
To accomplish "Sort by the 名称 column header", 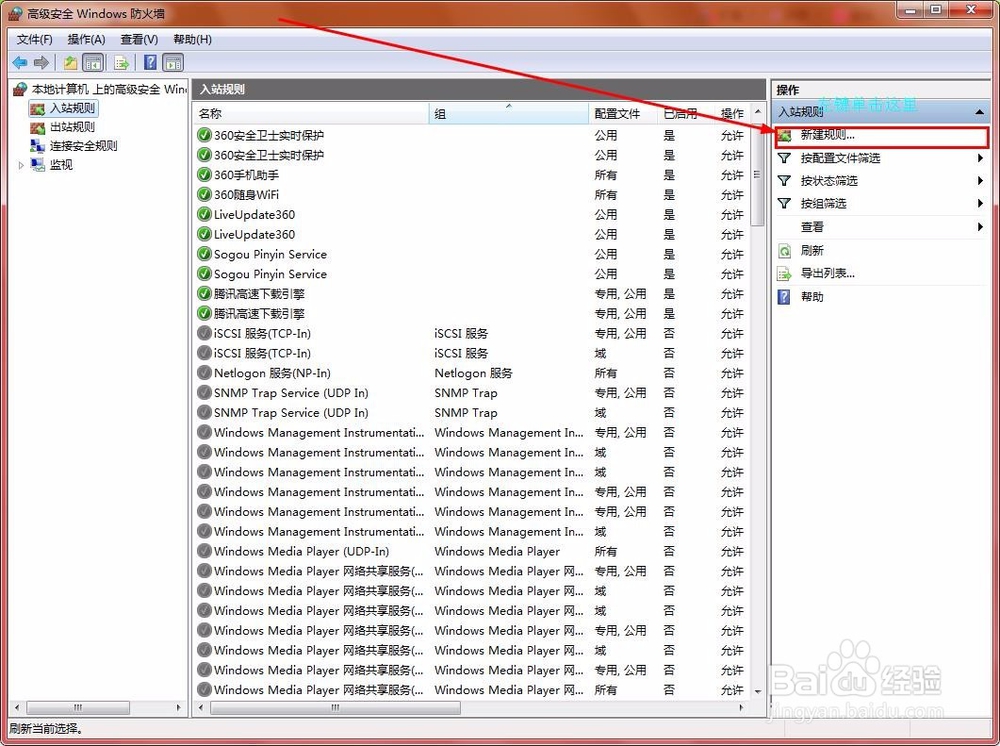I will [x=311, y=113].
